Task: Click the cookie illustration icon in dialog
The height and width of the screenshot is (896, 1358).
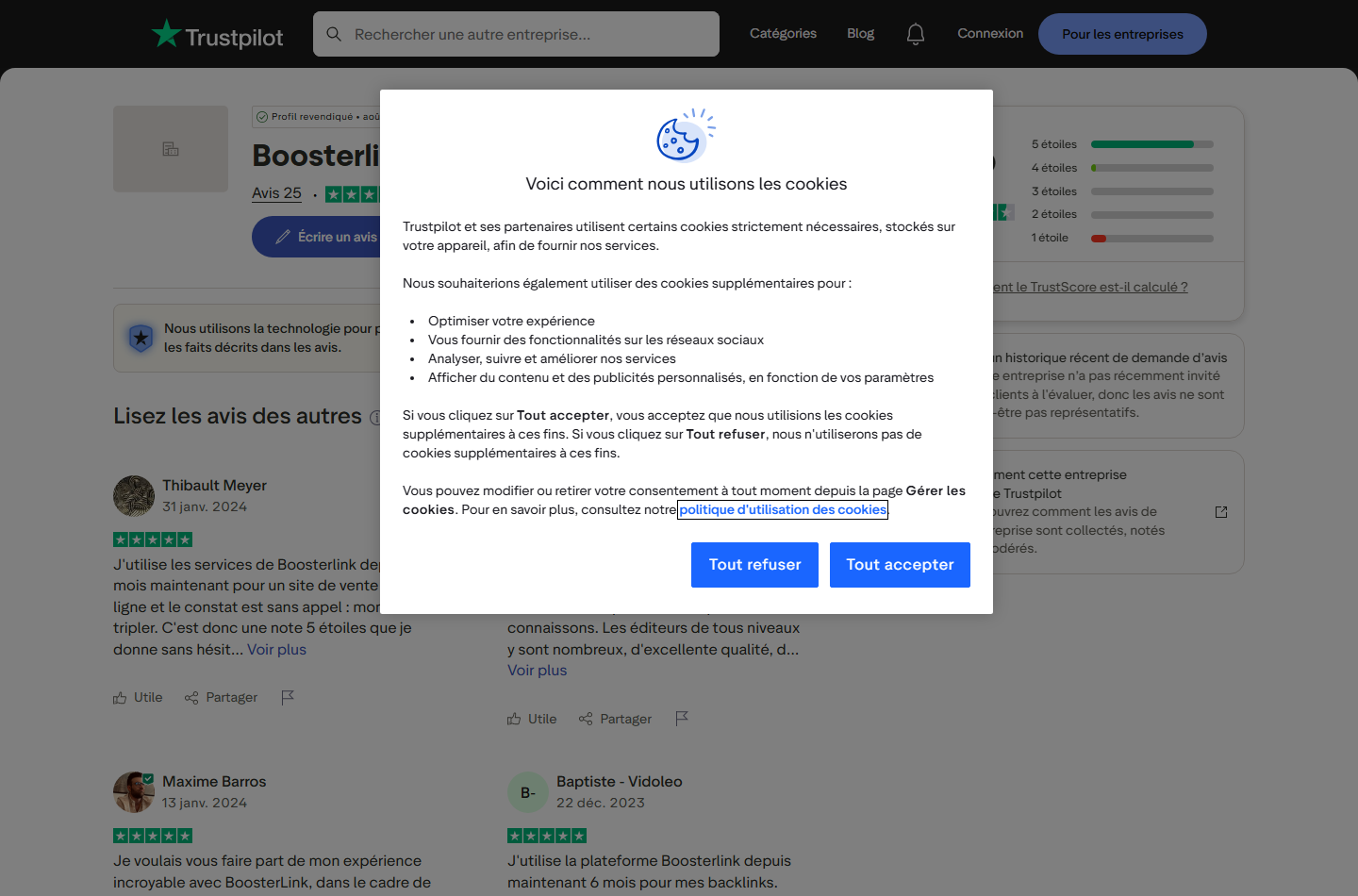Action: 686,134
